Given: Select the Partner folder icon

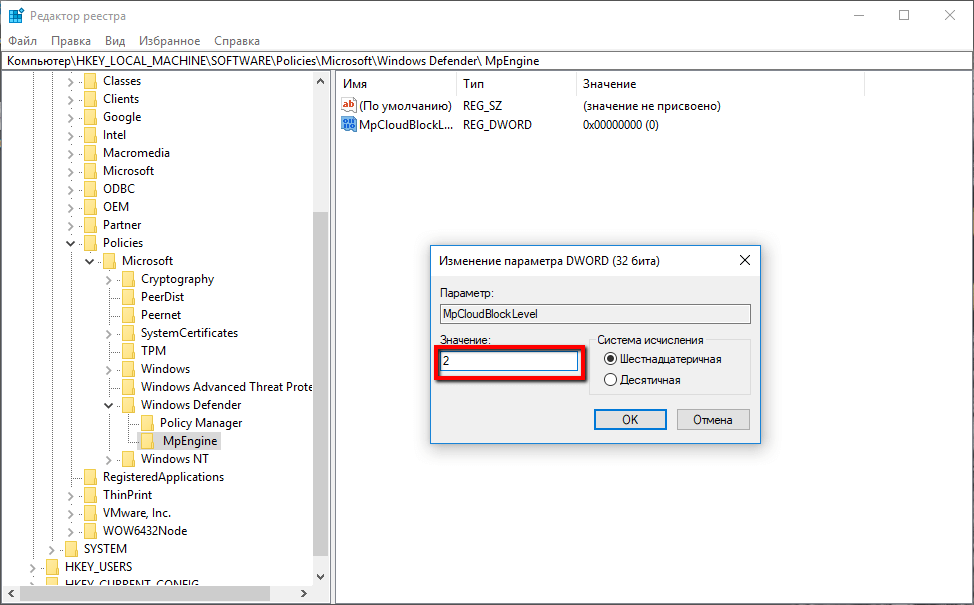Looking at the screenshot, I should 91,225.
